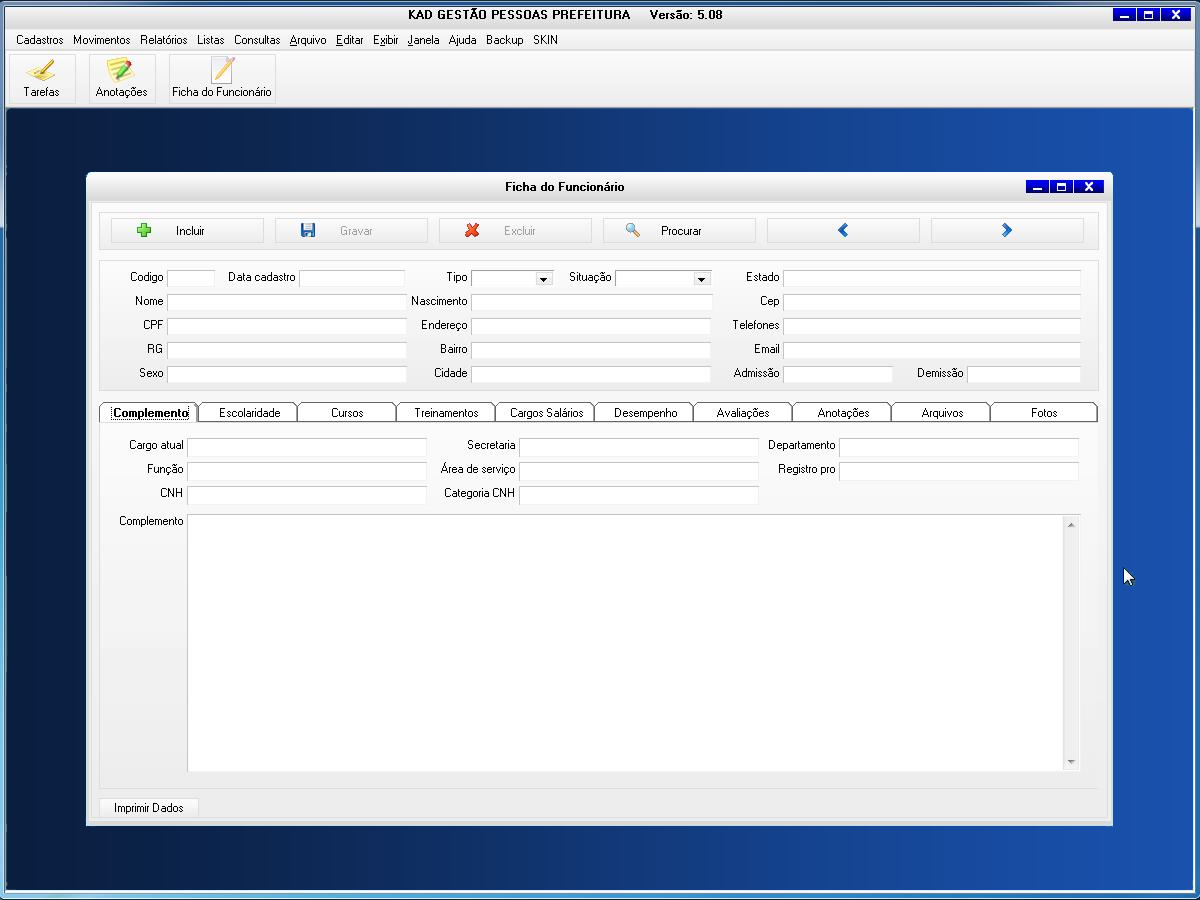Click the Departamento input field
Image resolution: width=1200 pixels, height=900 pixels.
[x=959, y=447]
